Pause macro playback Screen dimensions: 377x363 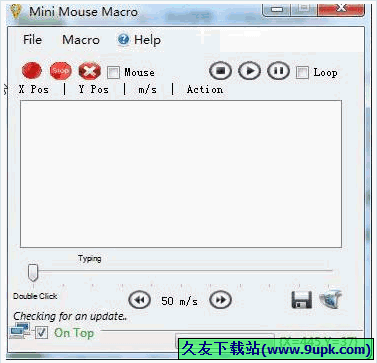[x=278, y=71]
